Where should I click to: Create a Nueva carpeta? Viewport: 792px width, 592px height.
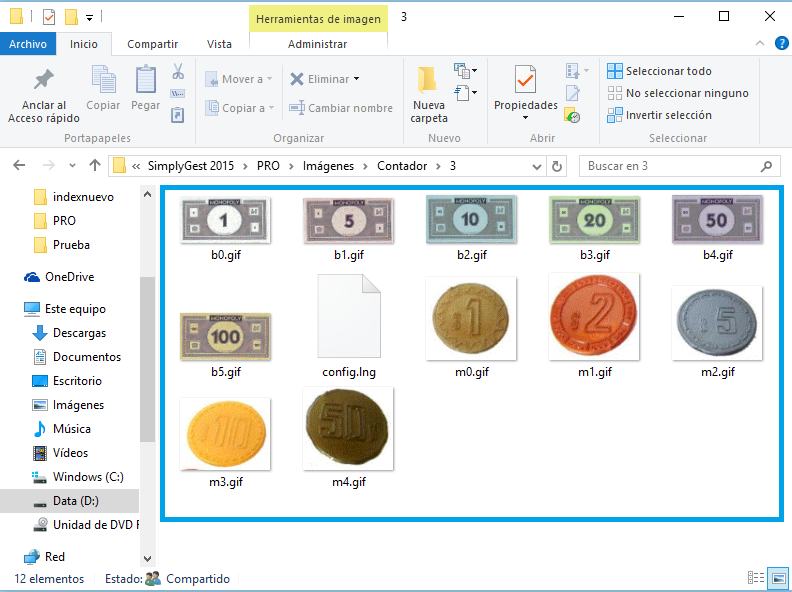click(x=429, y=95)
